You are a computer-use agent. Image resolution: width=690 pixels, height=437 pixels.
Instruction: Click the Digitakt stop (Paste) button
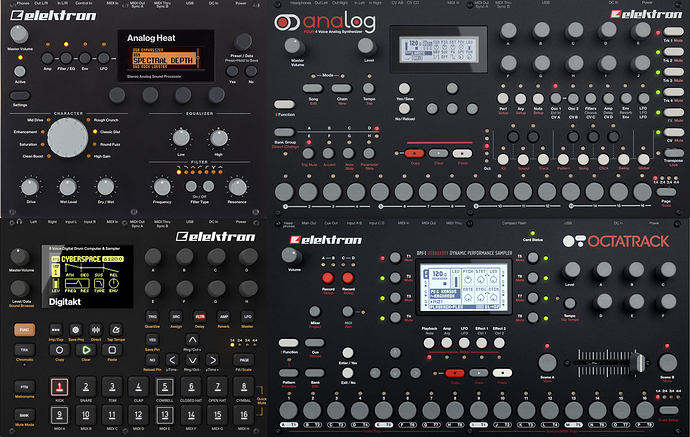pos(112,350)
